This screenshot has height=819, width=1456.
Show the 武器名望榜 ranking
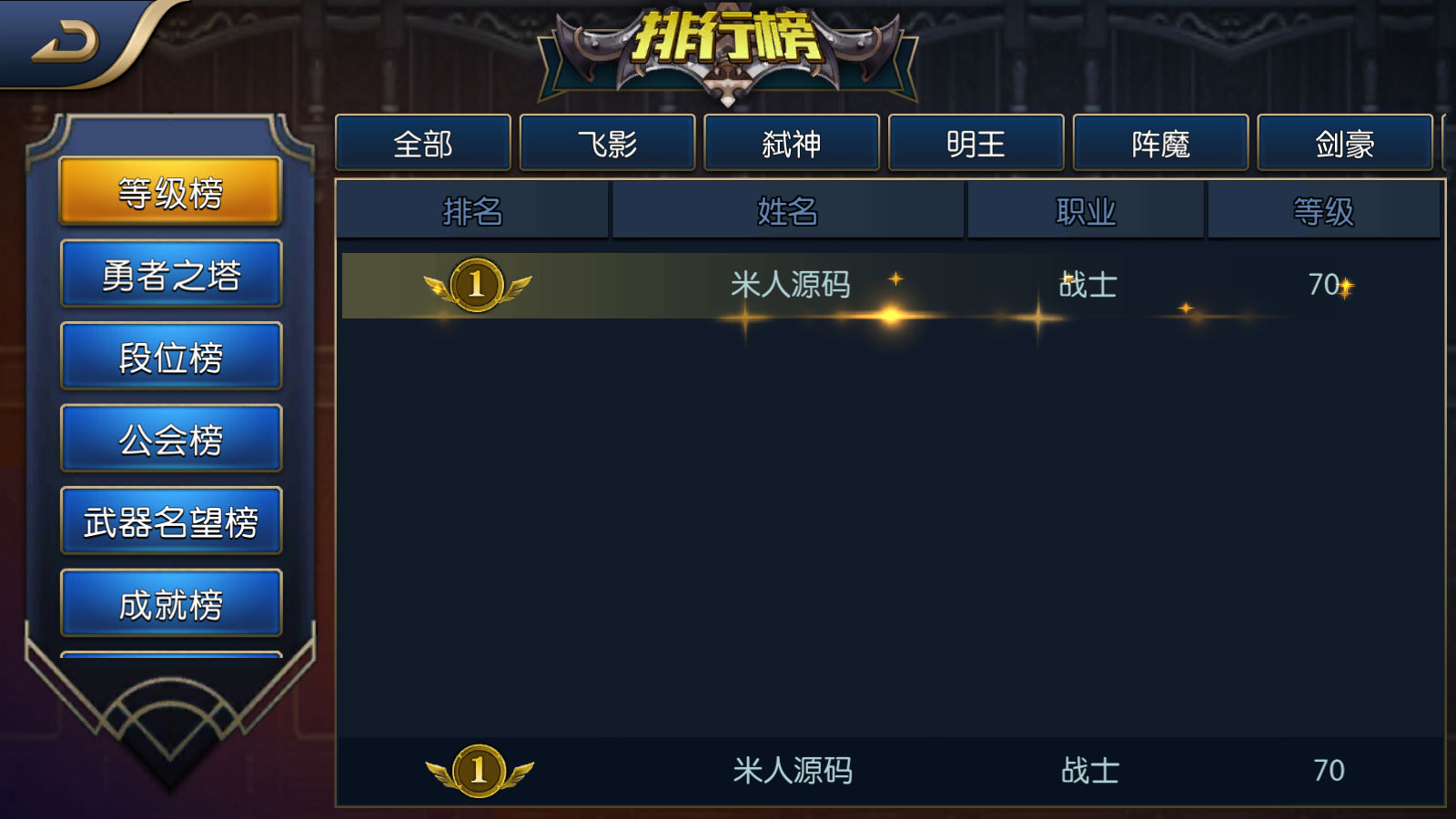tap(171, 521)
